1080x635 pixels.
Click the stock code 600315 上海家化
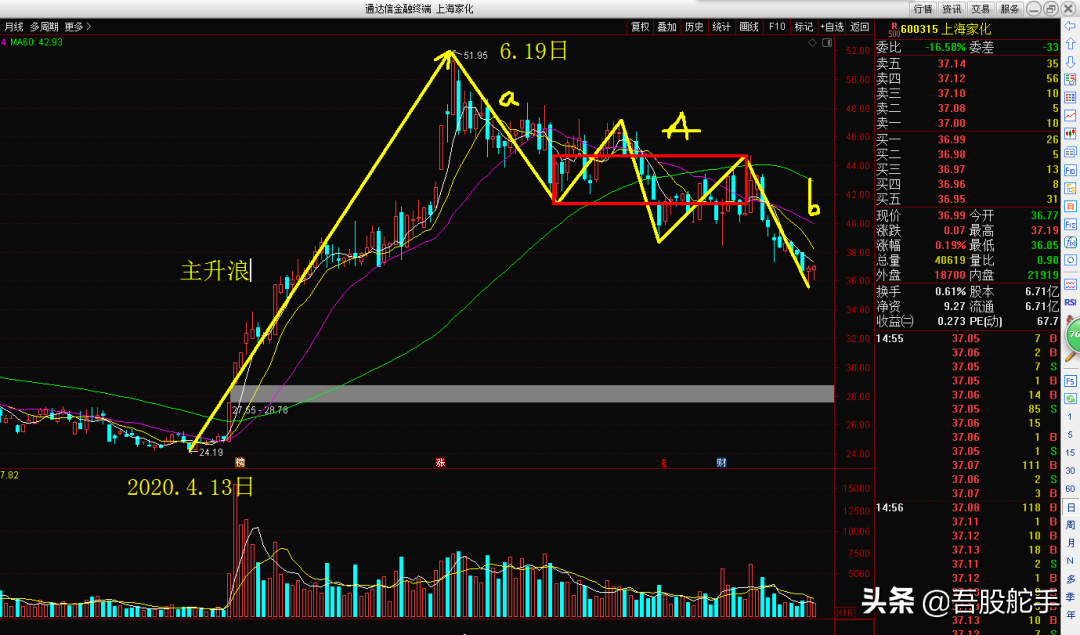tap(946, 30)
